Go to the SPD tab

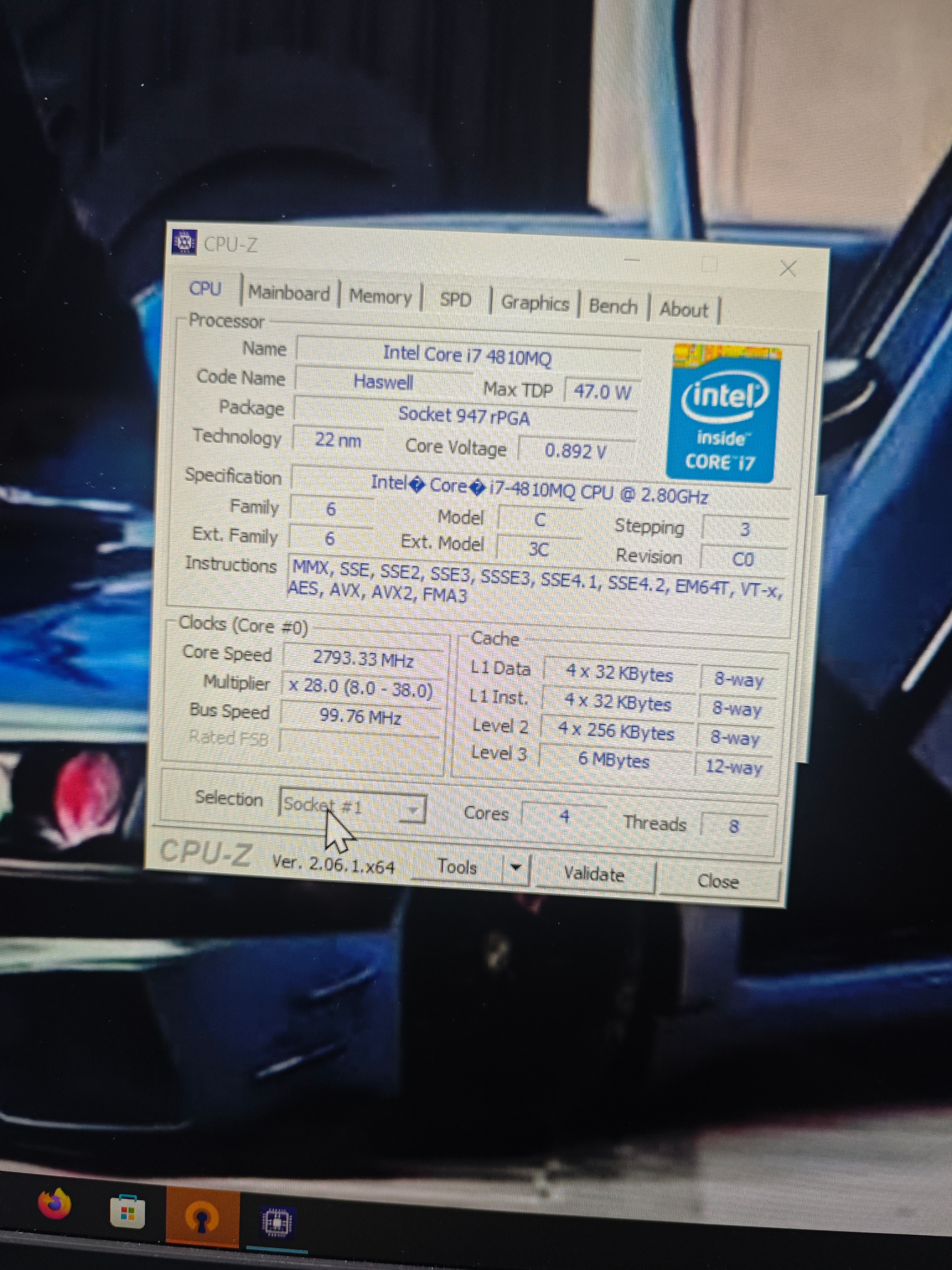tap(456, 300)
